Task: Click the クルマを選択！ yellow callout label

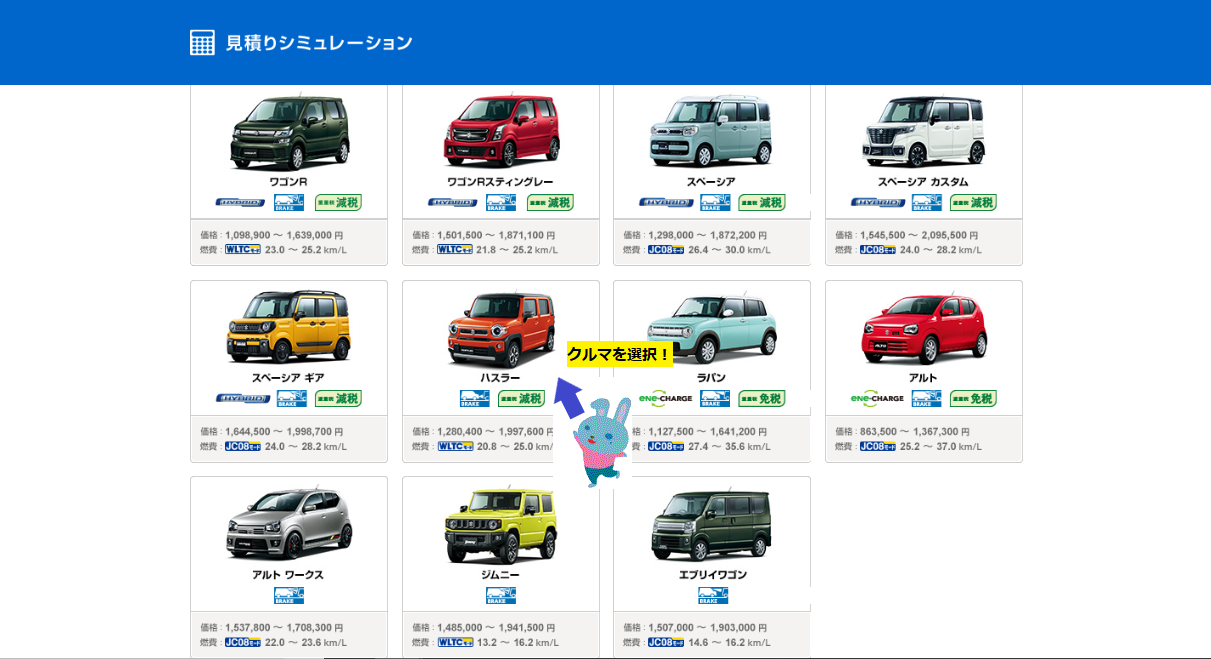Action: [x=619, y=354]
